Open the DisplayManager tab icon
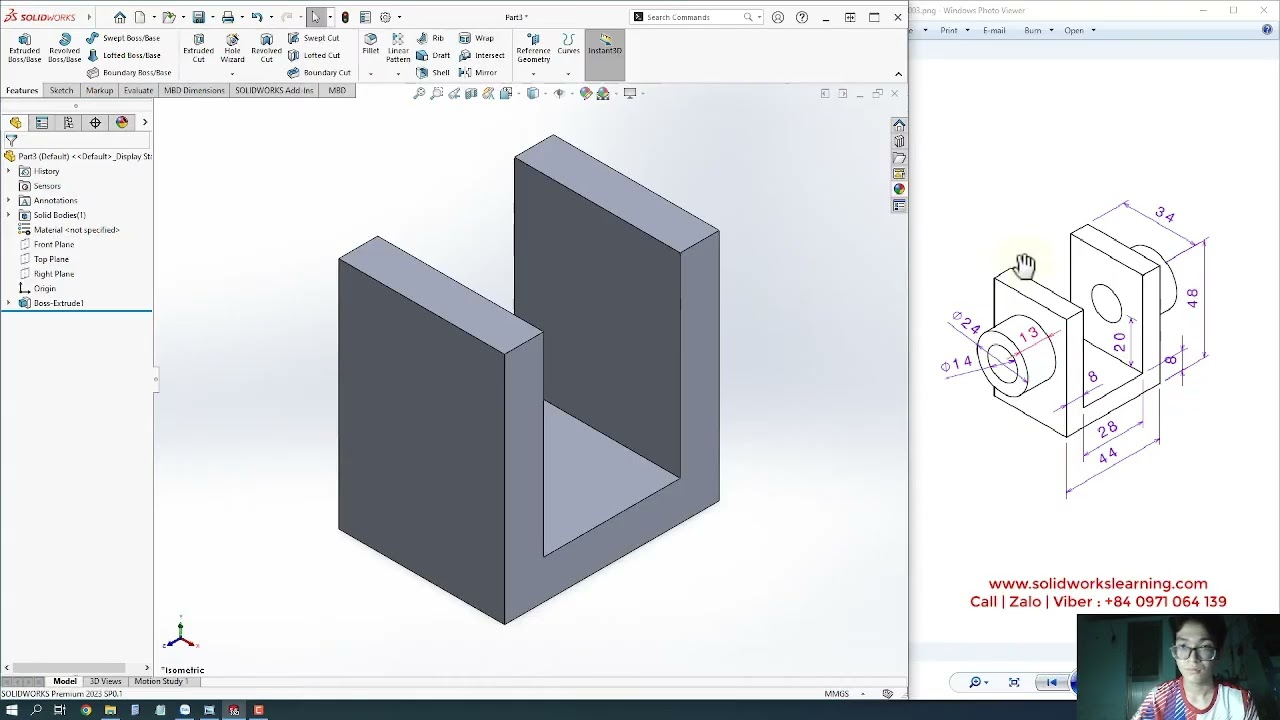 coord(122,122)
